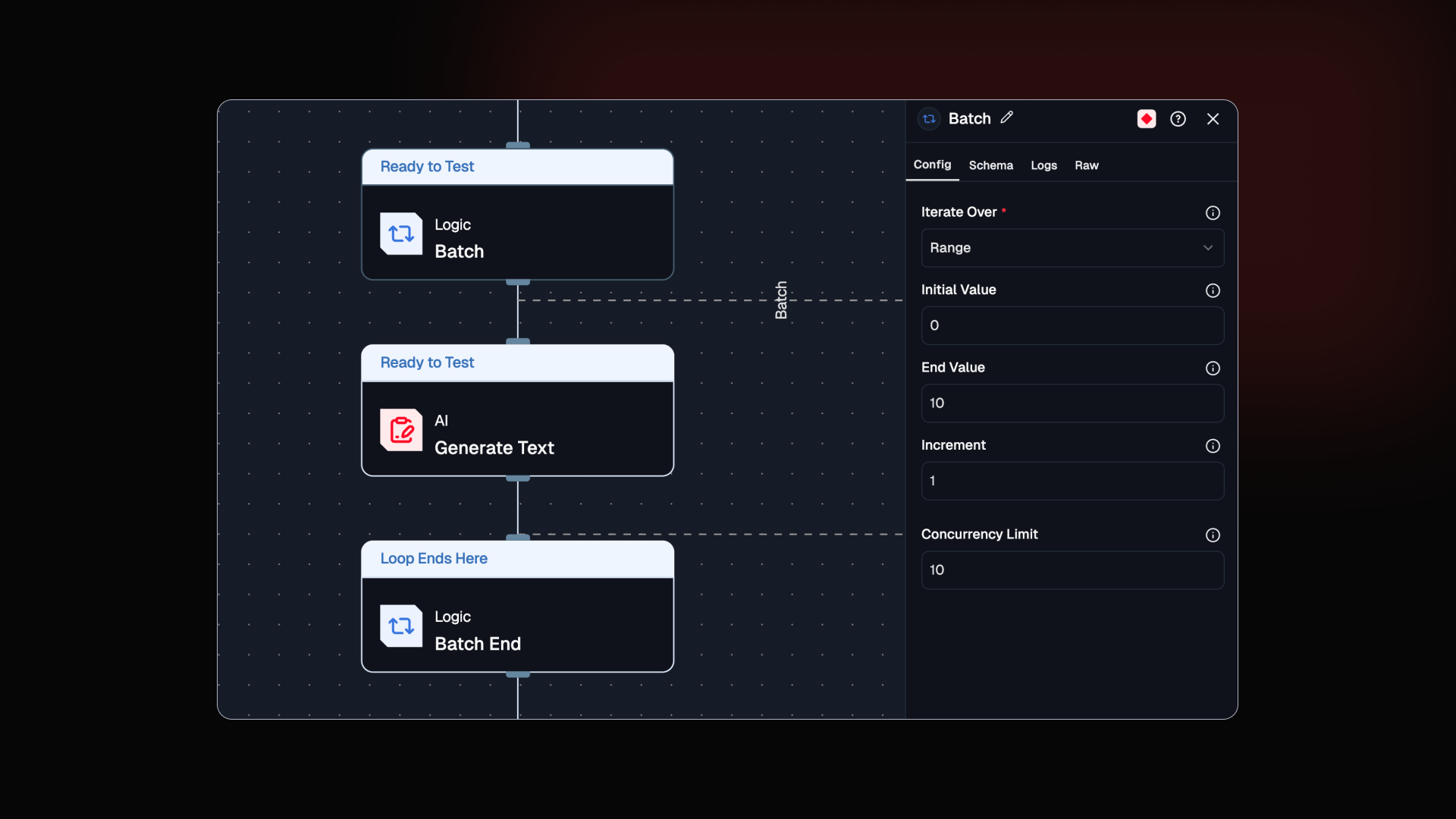Close the Batch config panel
The height and width of the screenshot is (819, 1456).
pyautogui.click(x=1213, y=119)
